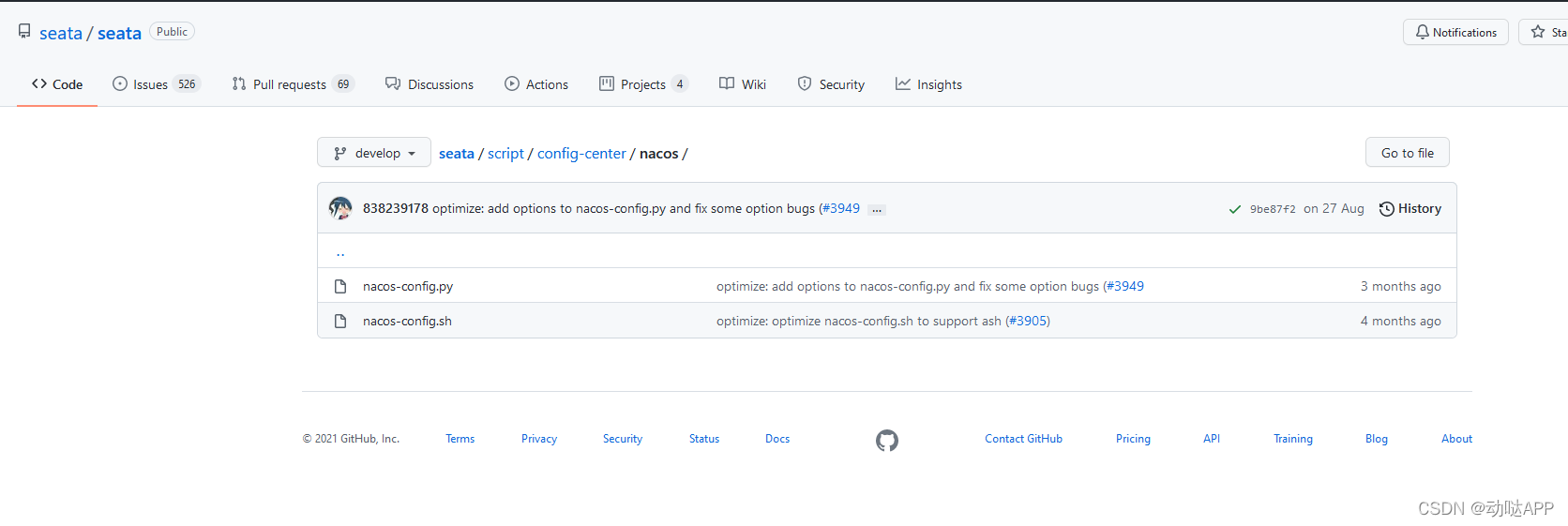Open nacos-config.sh commit message link
The width and height of the screenshot is (1568, 526).
[x=859, y=321]
